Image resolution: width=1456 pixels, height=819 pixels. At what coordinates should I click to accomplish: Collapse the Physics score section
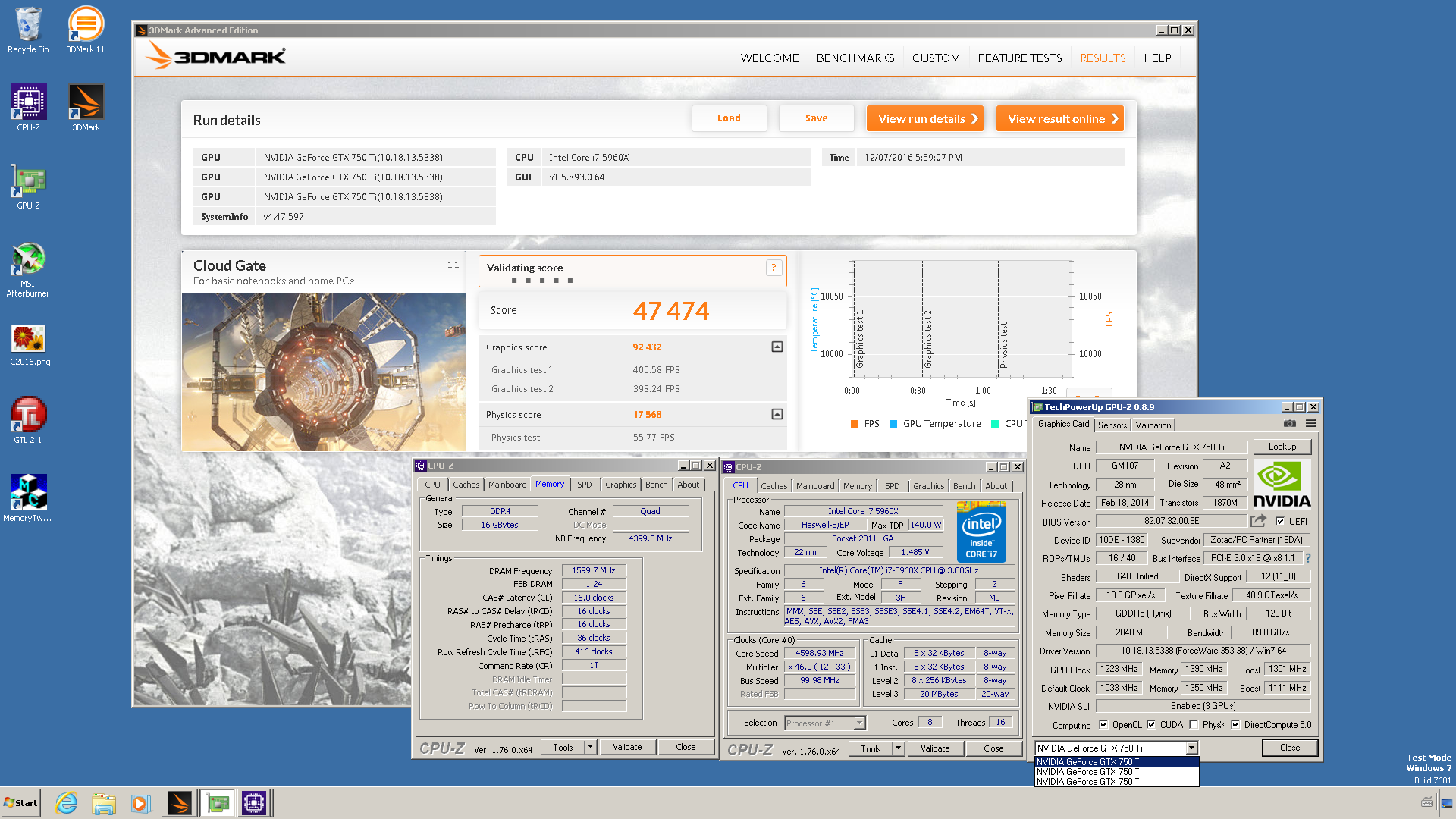pos(777,414)
